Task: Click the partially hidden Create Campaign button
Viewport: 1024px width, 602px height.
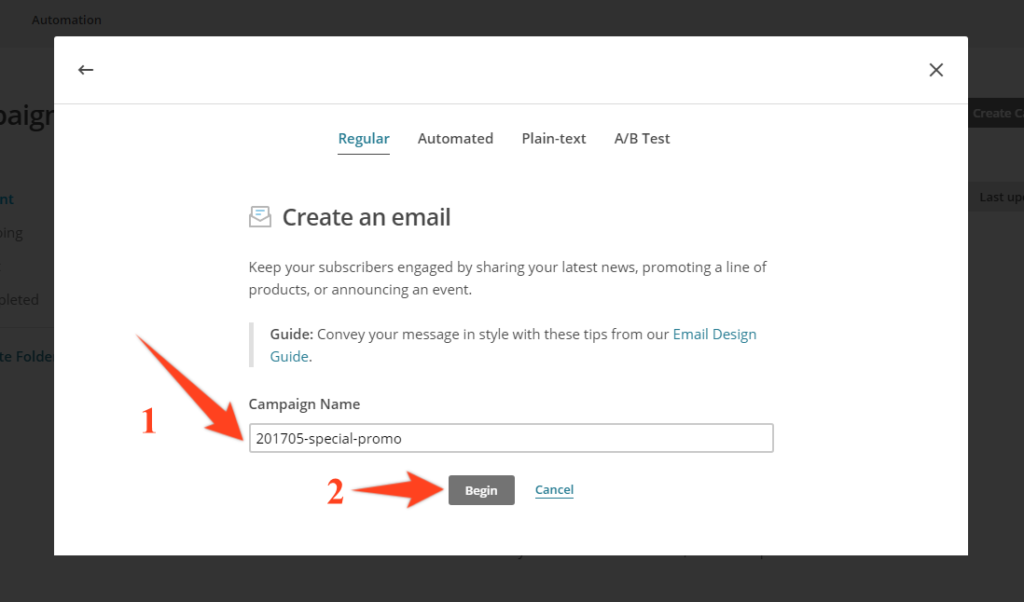Action: pos(996,113)
